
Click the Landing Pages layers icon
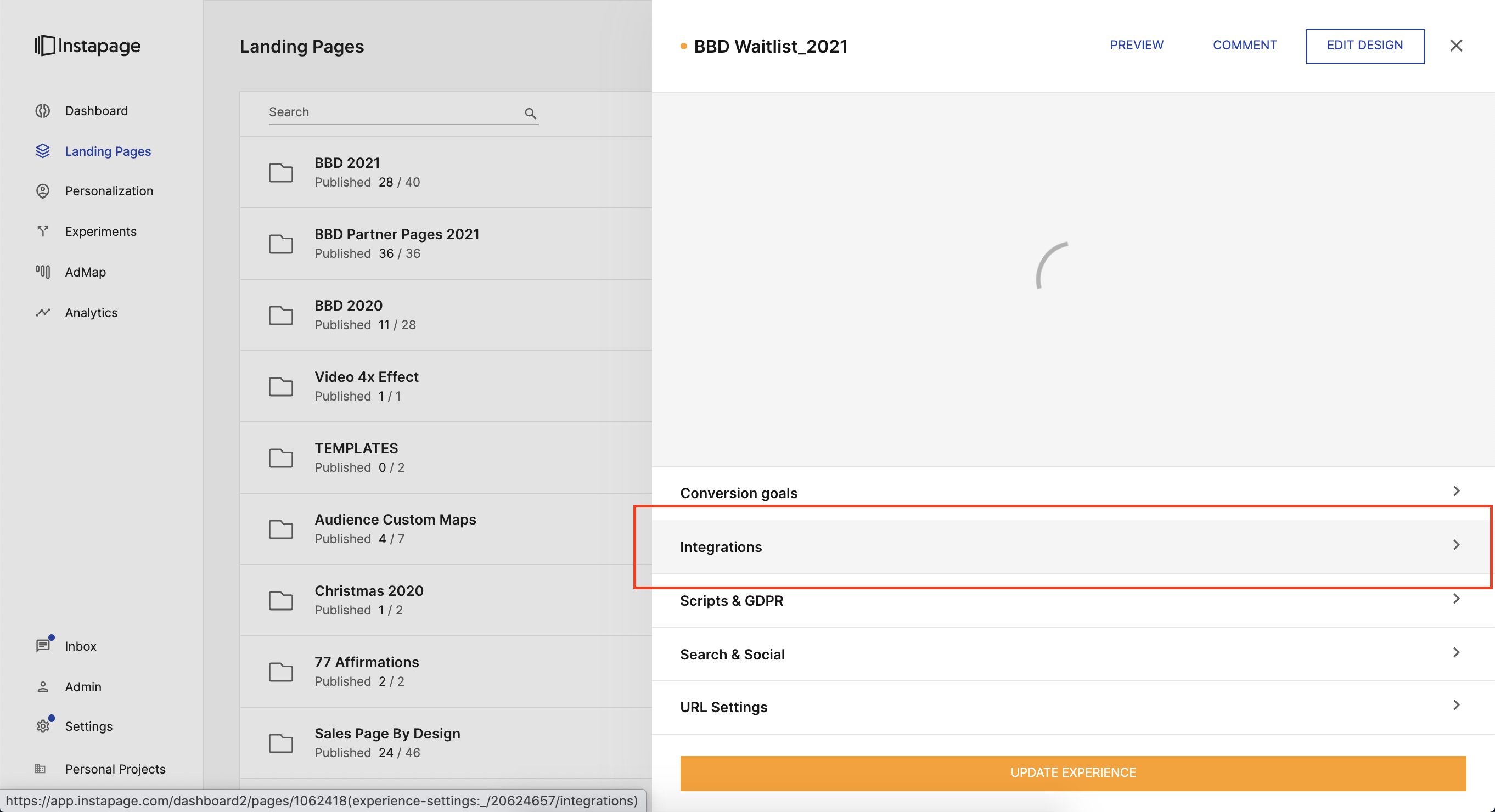(x=42, y=151)
